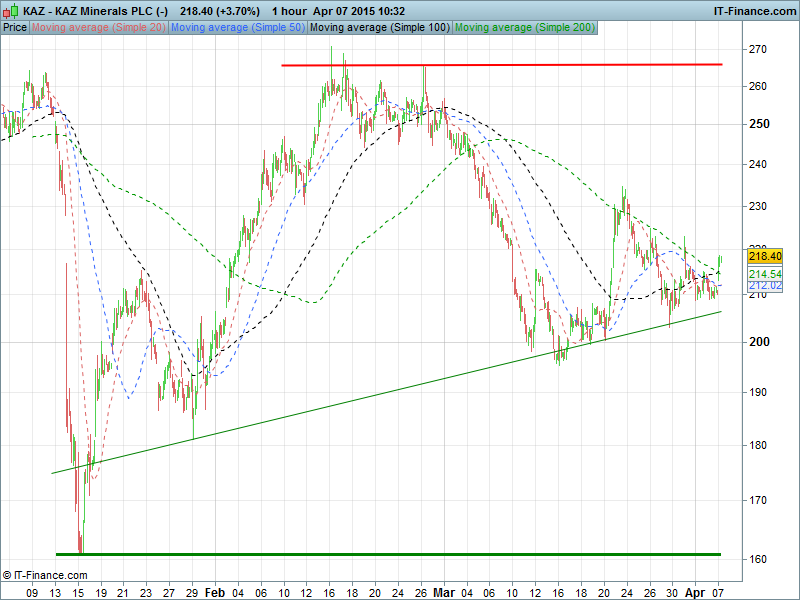Select the Price legend tab
Screen dimensions: 800x600
point(15,28)
